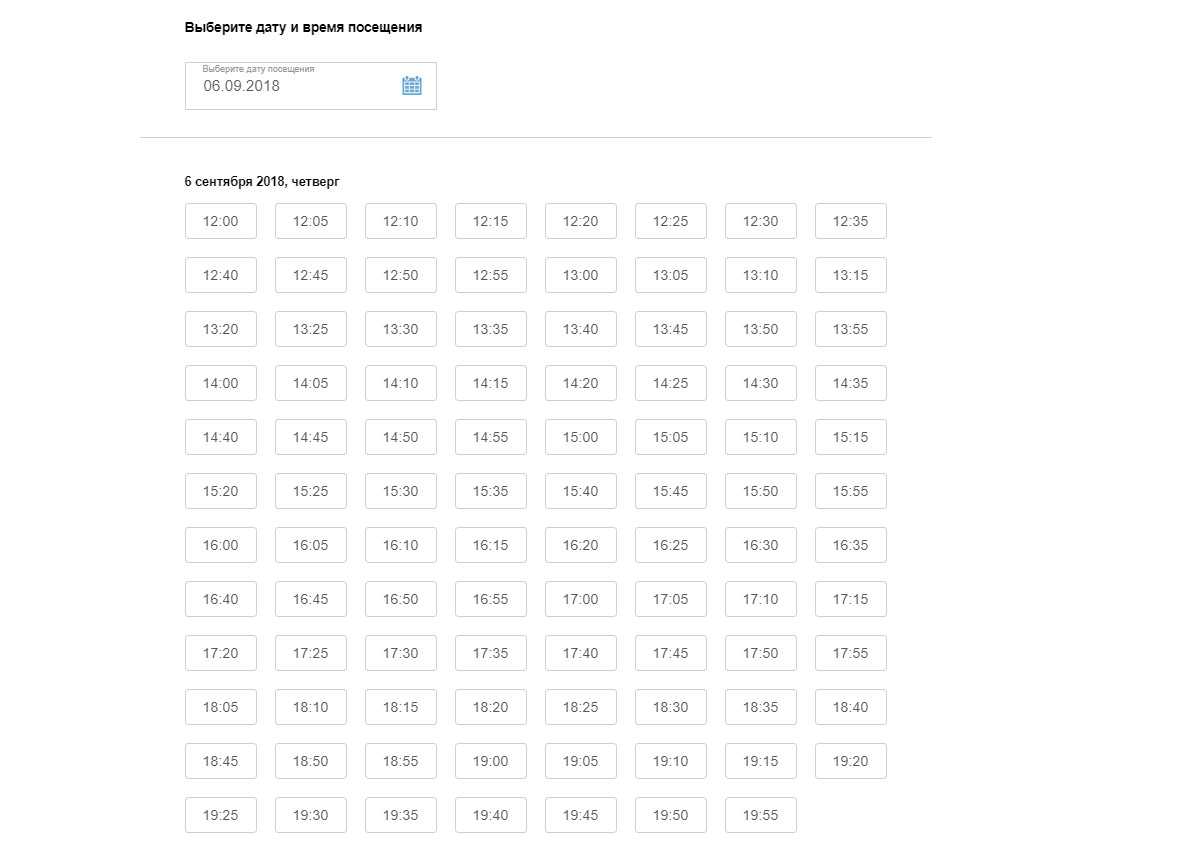Screen dimensions: 1179x847
Task: Book the 18:40 time slot
Action: [x=851, y=707]
